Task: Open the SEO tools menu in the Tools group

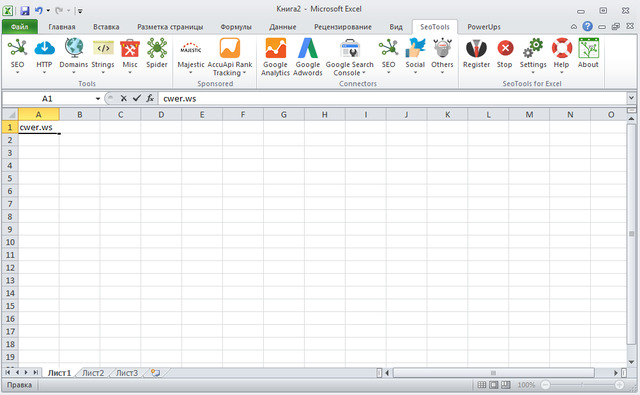Action: pyautogui.click(x=17, y=56)
